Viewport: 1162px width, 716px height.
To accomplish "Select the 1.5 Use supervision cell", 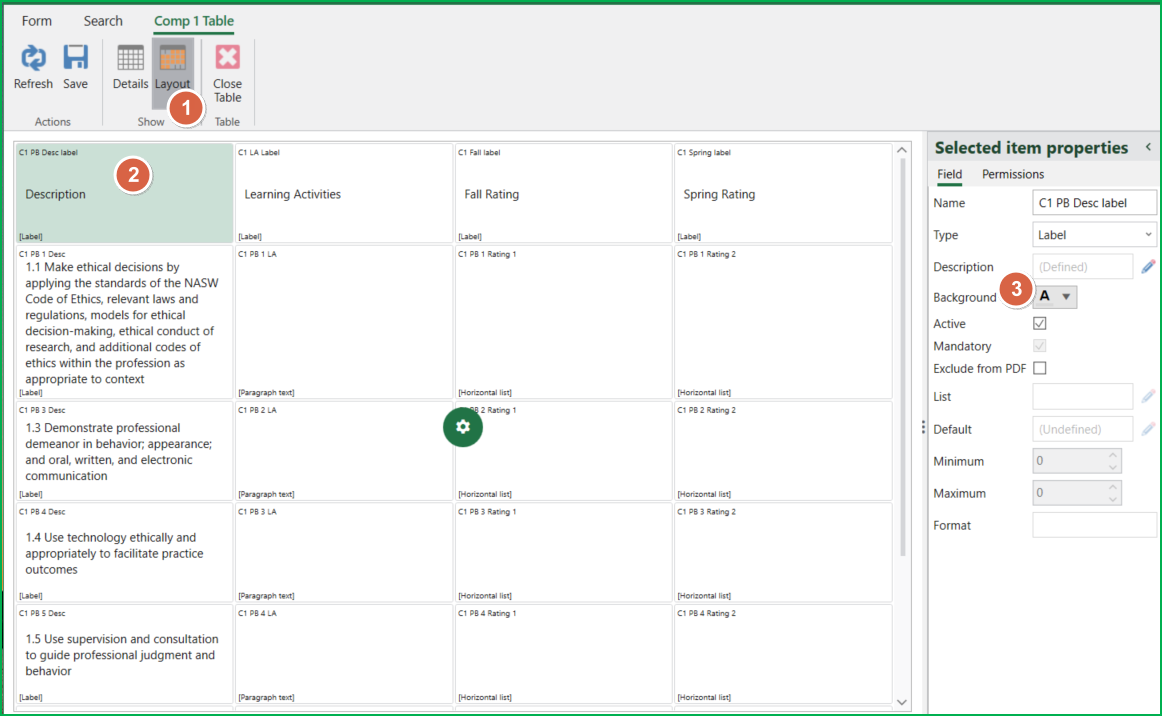I will [x=124, y=654].
